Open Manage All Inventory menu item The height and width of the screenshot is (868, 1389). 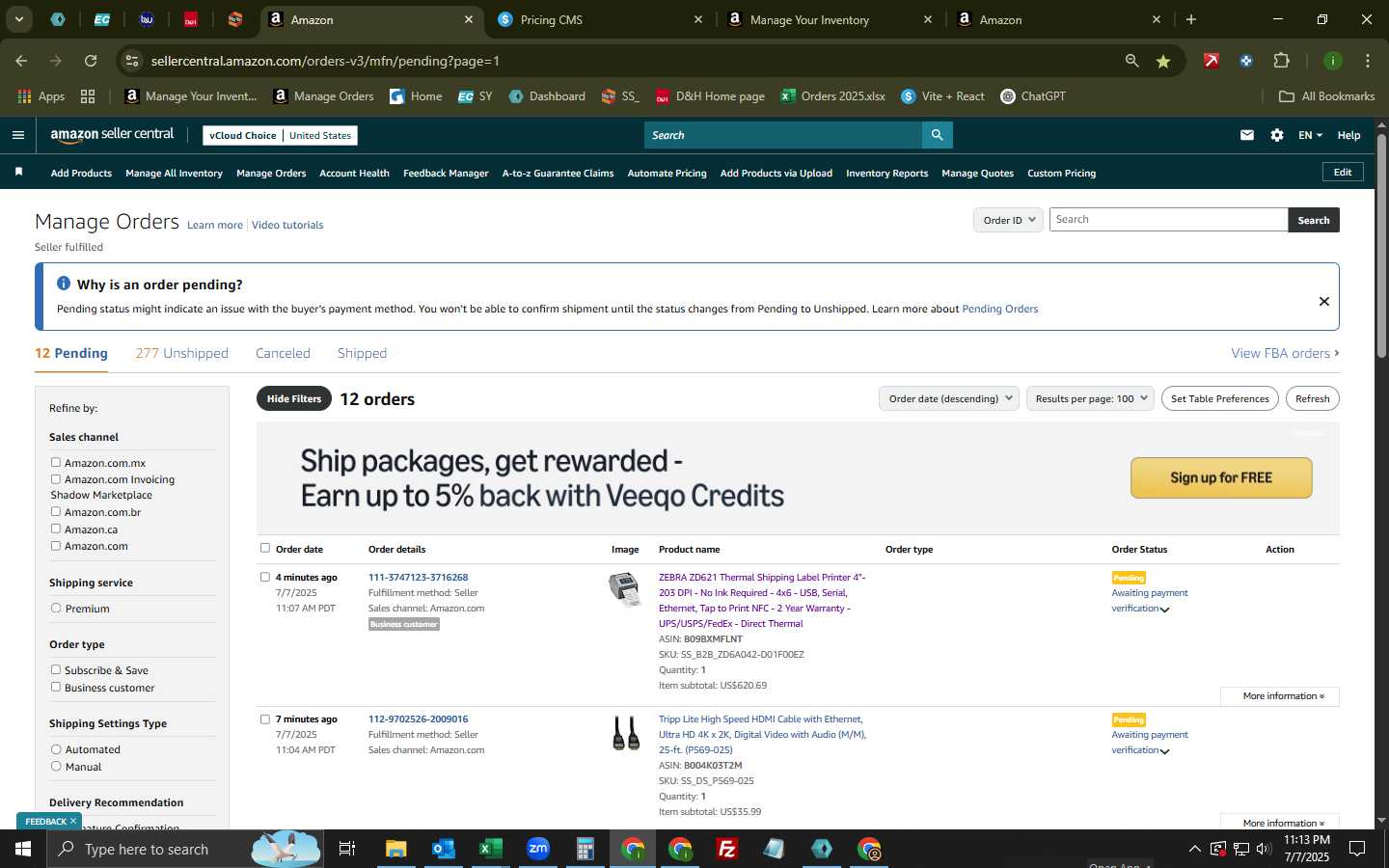tap(174, 173)
